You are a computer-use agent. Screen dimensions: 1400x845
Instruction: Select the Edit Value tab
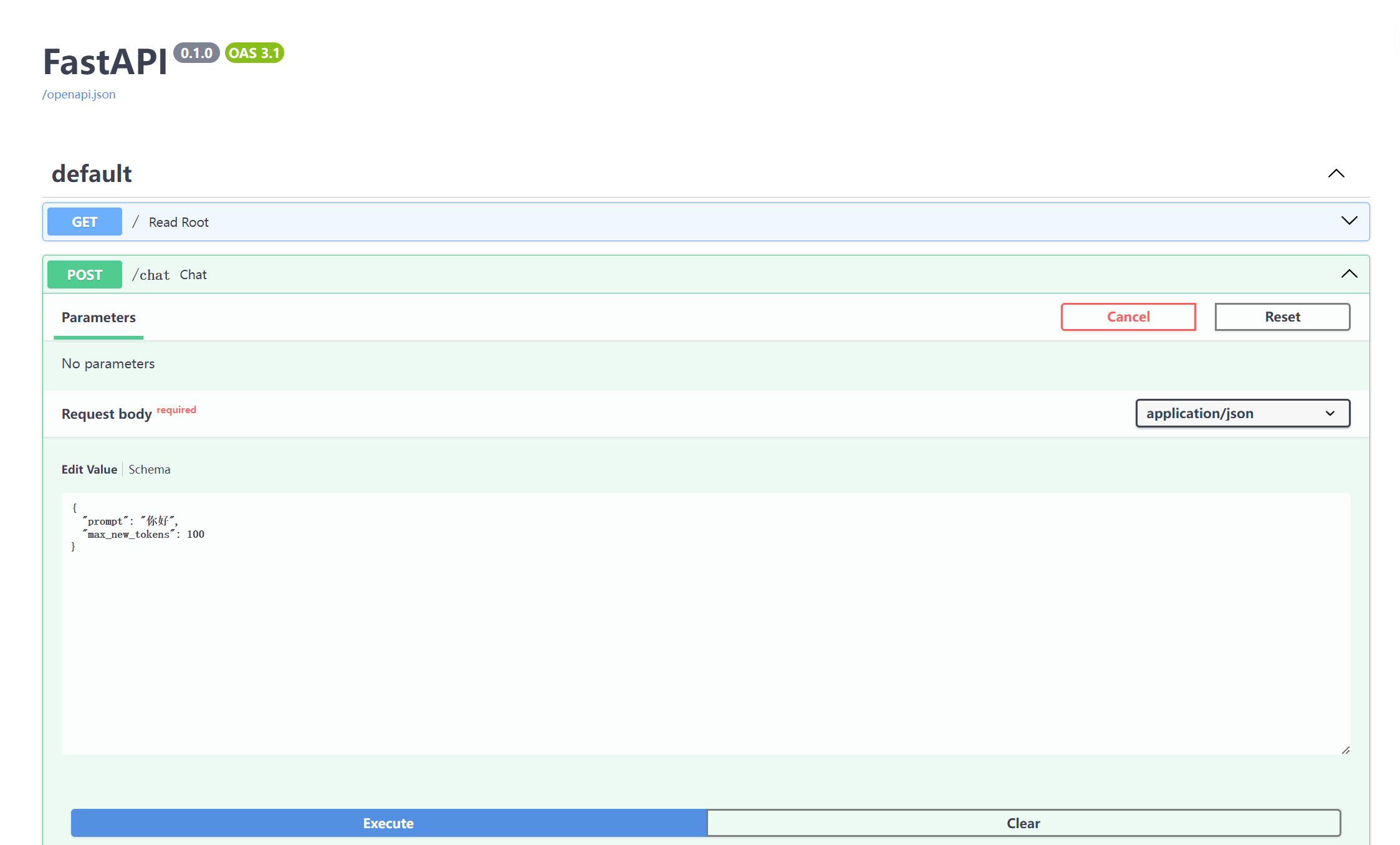(x=89, y=469)
